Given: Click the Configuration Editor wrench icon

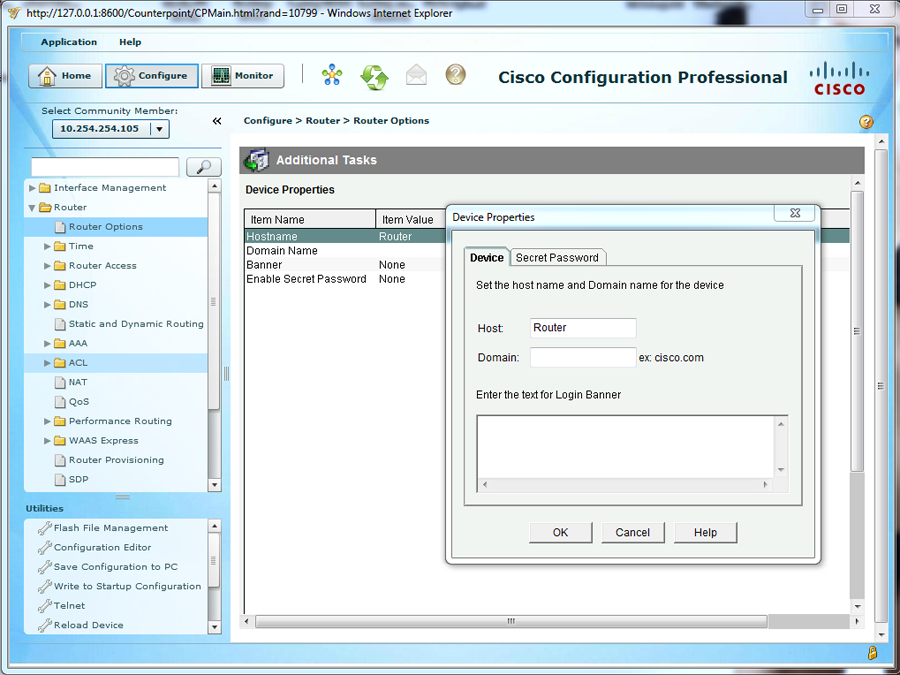Looking at the screenshot, I should click(x=45, y=547).
